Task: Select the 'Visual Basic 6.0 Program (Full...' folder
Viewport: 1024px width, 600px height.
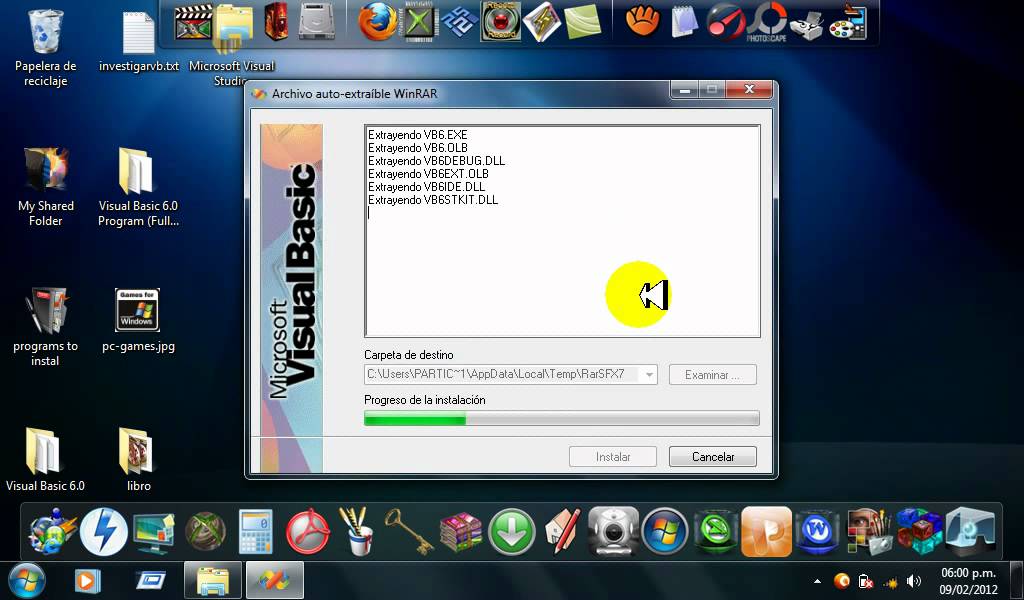Action: point(138,187)
